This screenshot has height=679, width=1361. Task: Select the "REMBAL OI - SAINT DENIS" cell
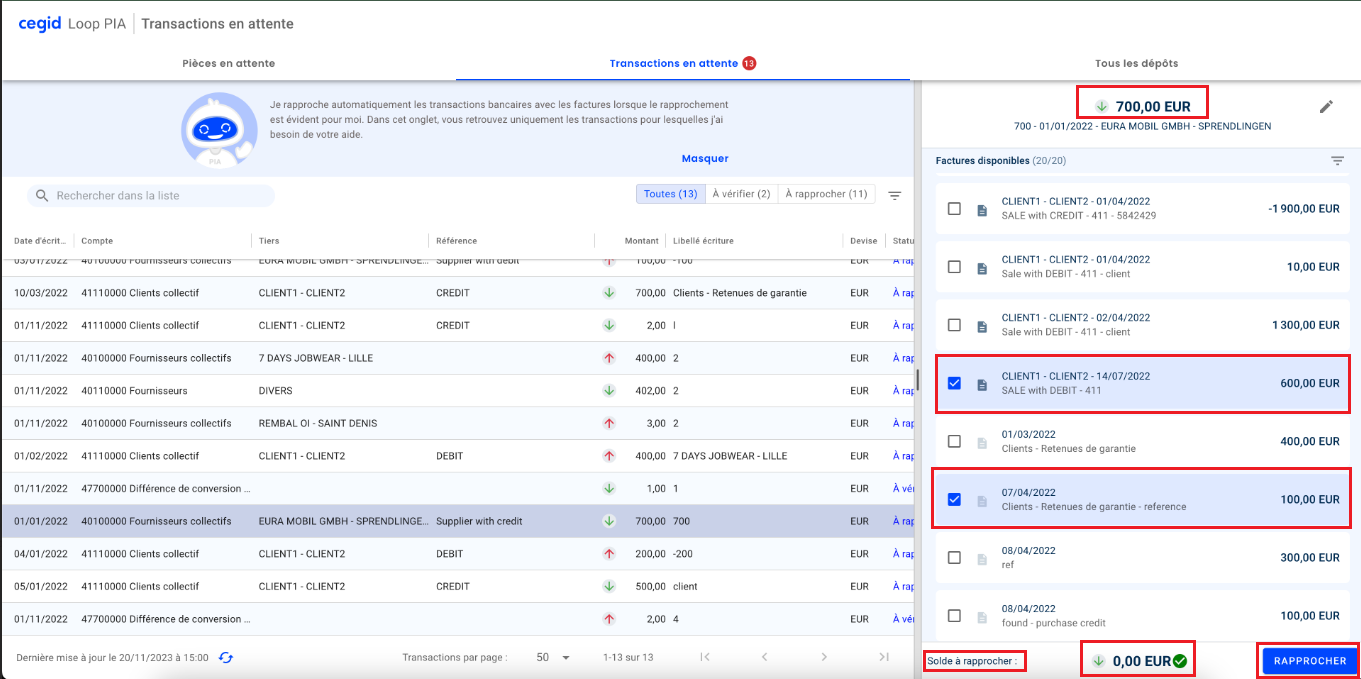pyautogui.click(x=318, y=423)
